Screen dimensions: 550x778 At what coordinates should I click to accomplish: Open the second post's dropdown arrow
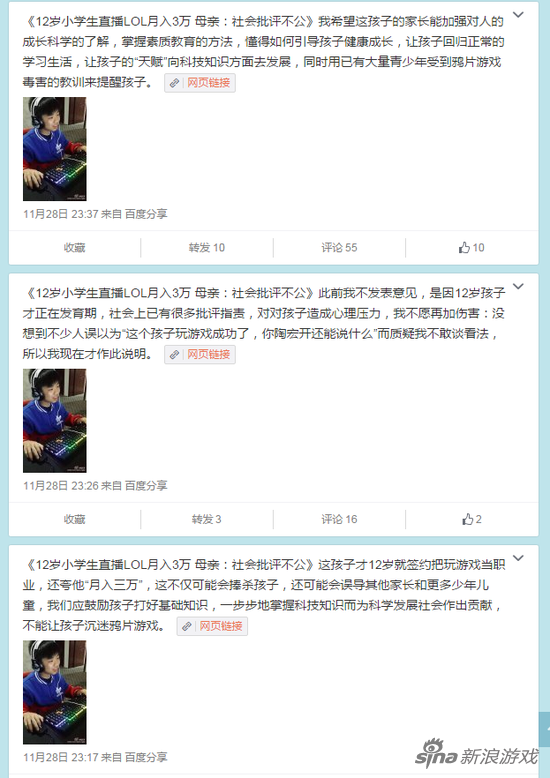point(518,286)
